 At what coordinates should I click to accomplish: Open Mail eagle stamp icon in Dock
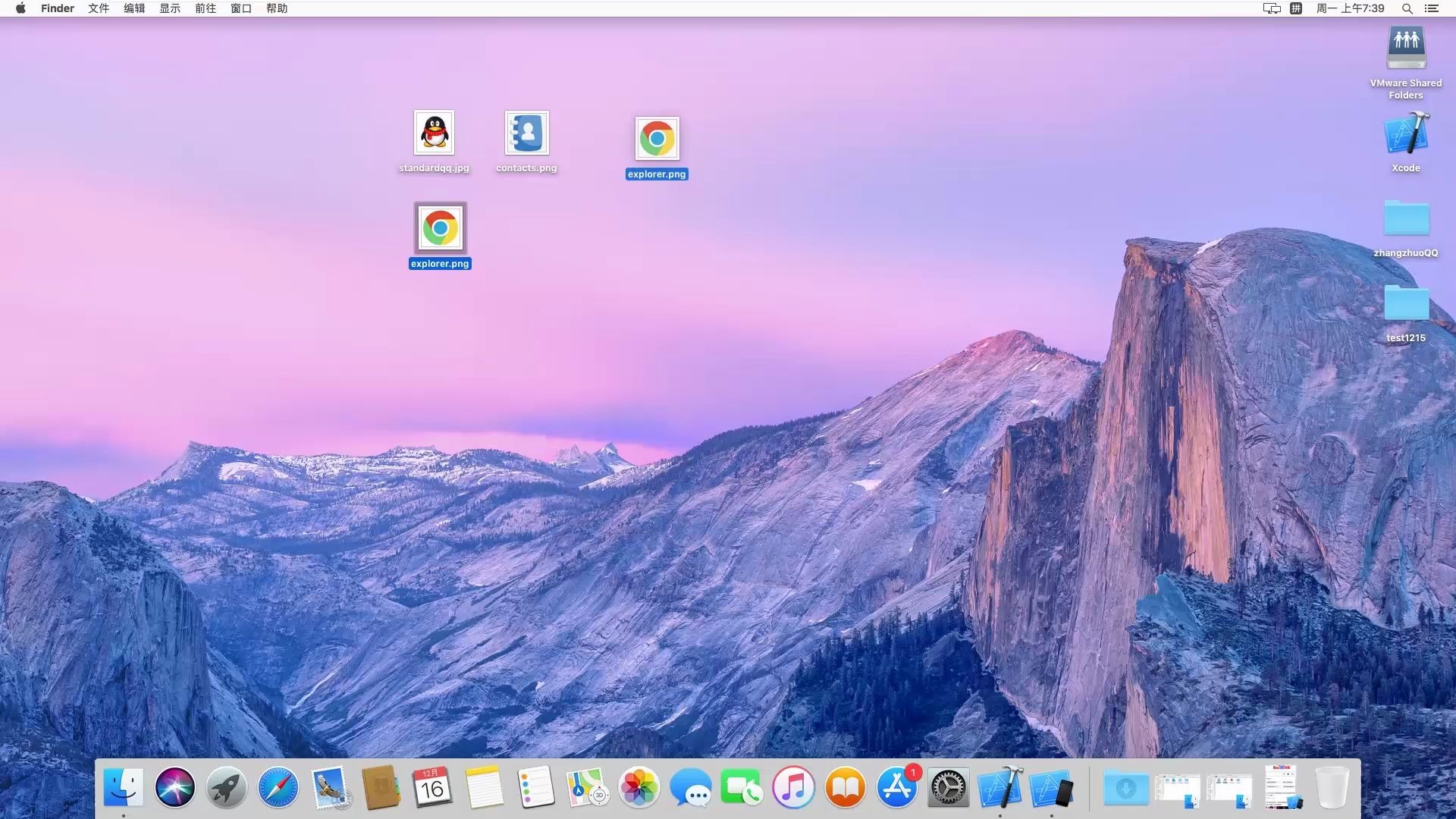(329, 788)
